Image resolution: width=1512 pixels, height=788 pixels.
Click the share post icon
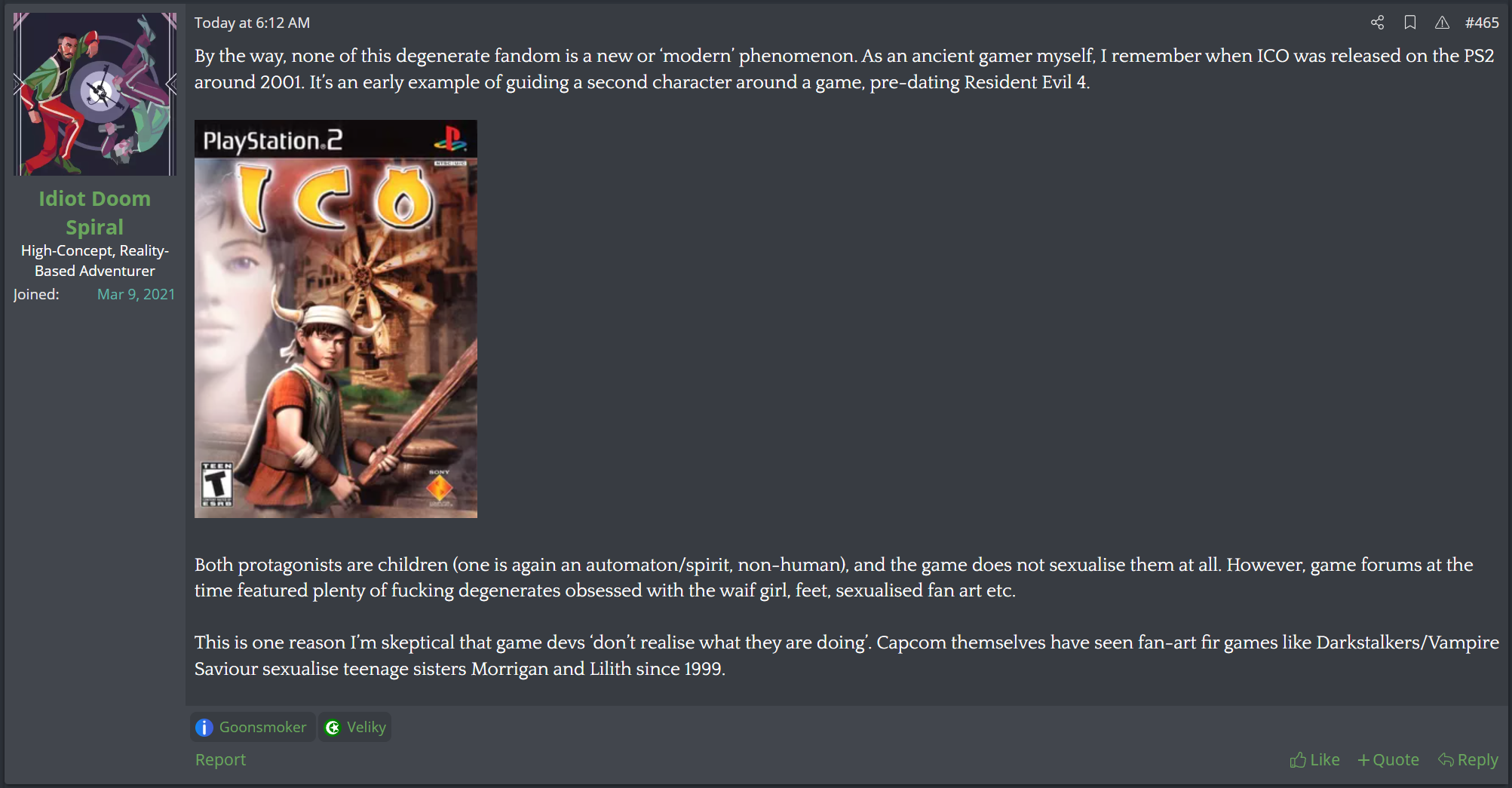point(1377,23)
